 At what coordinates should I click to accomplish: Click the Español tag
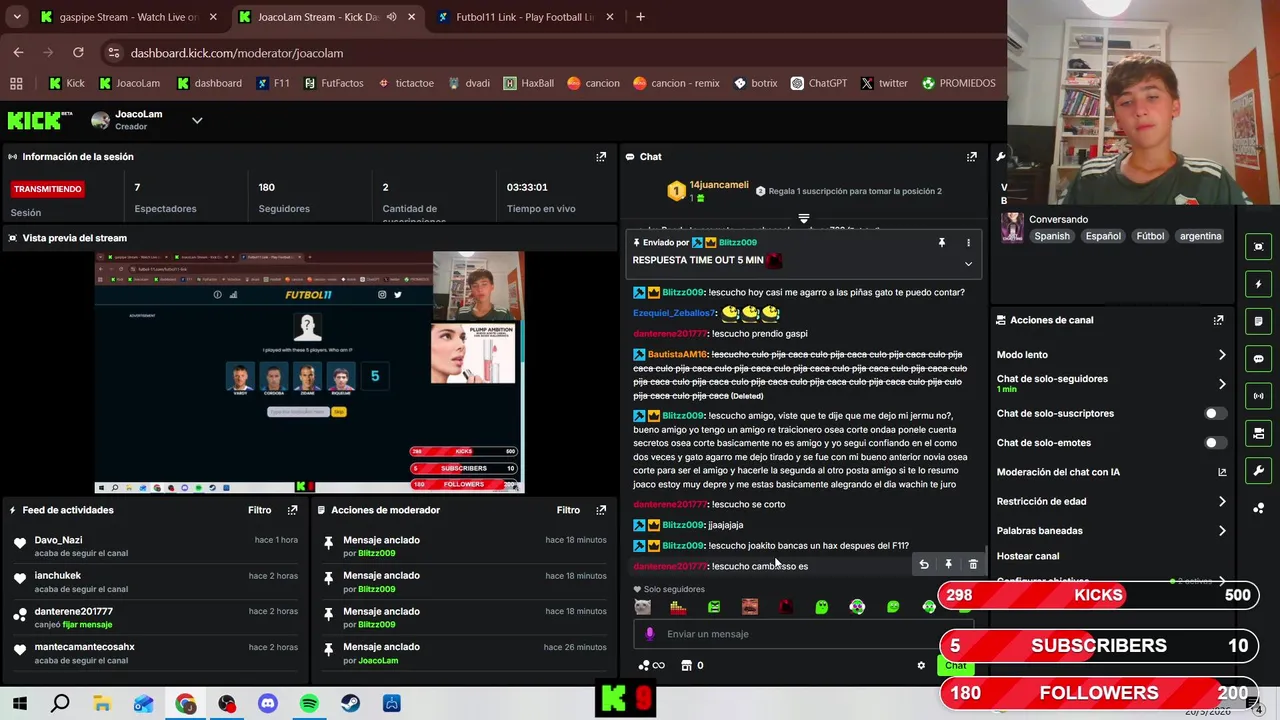tap(1103, 237)
